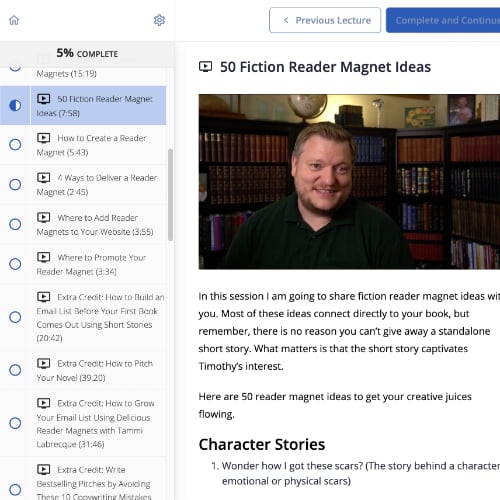Mark 4 Ways to Deliver a Reader Magnet circle

tap(15, 184)
